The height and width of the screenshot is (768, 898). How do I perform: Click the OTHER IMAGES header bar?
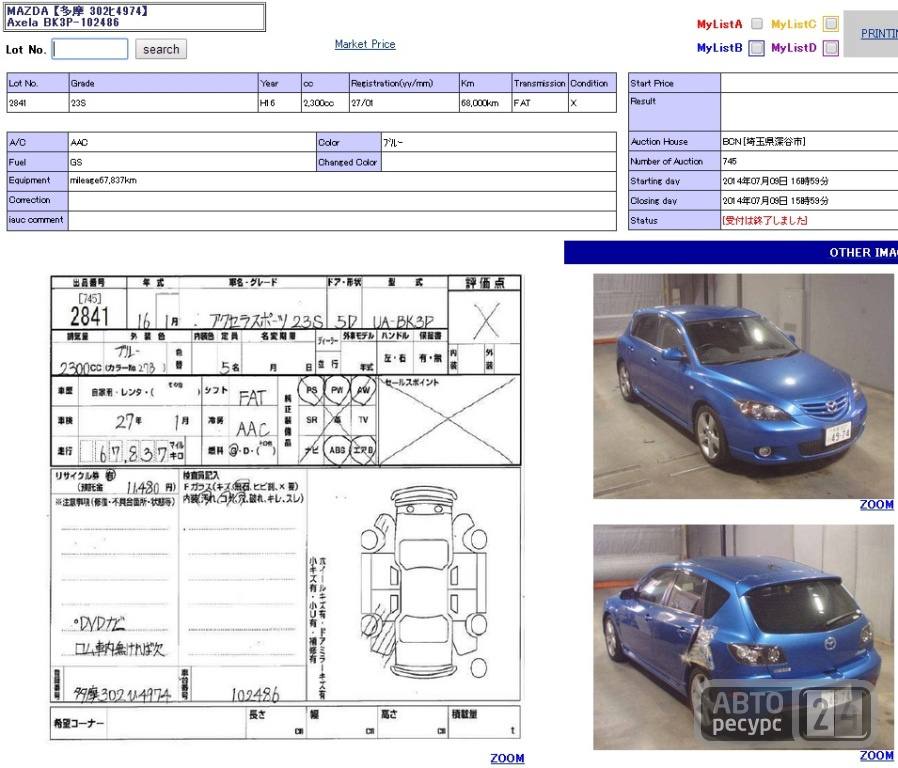pyautogui.click(x=731, y=253)
